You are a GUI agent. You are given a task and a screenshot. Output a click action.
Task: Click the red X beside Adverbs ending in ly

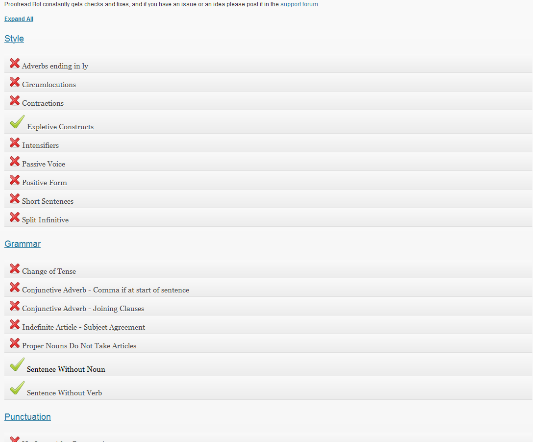[x=15, y=63]
